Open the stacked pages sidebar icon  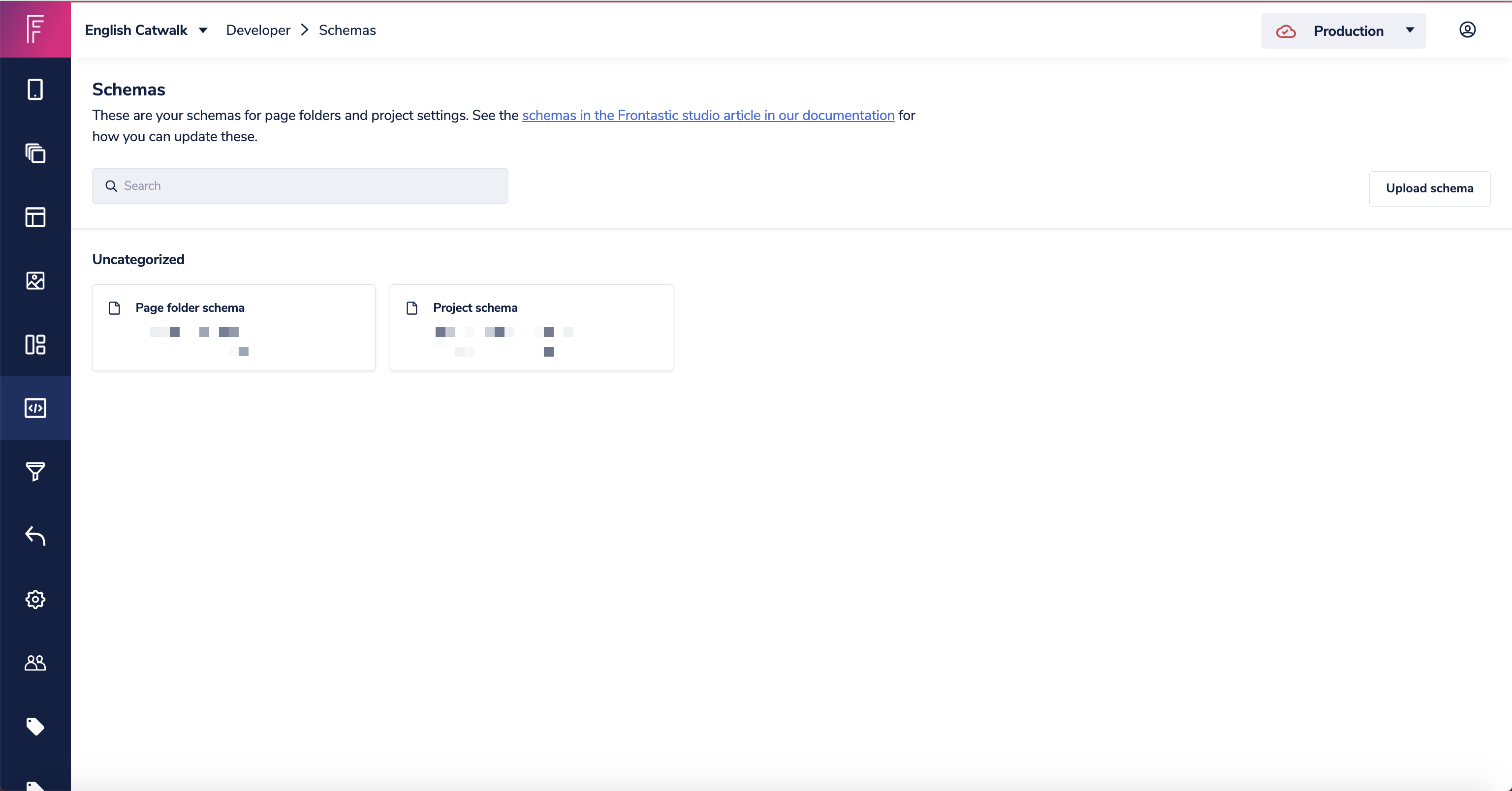click(x=35, y=153)
